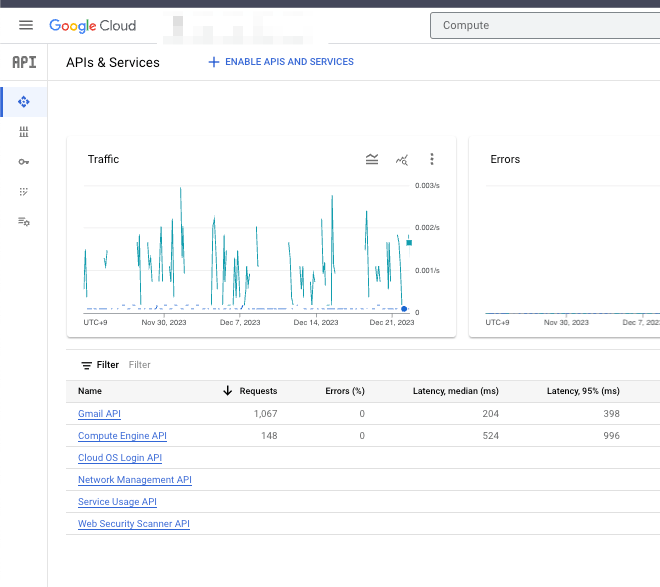Click the Traffic chart title

click(x=103, y=159)
